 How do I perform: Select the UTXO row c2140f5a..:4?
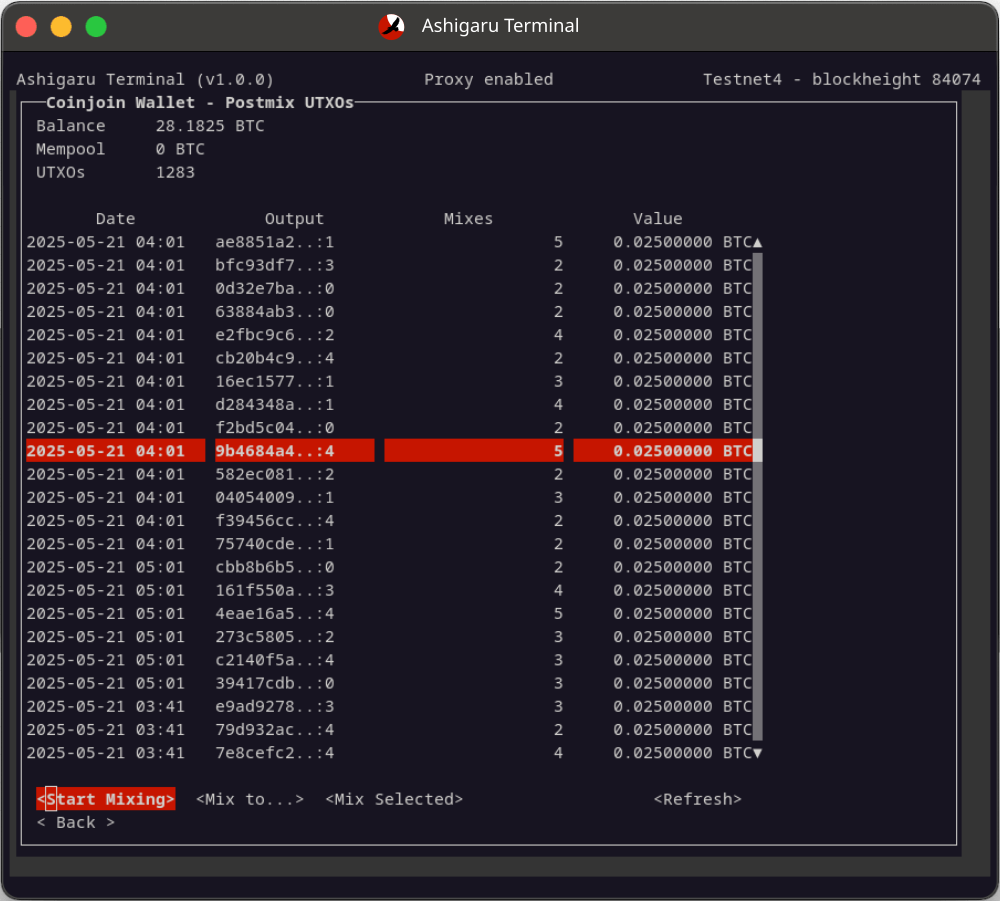click(390, 660)
